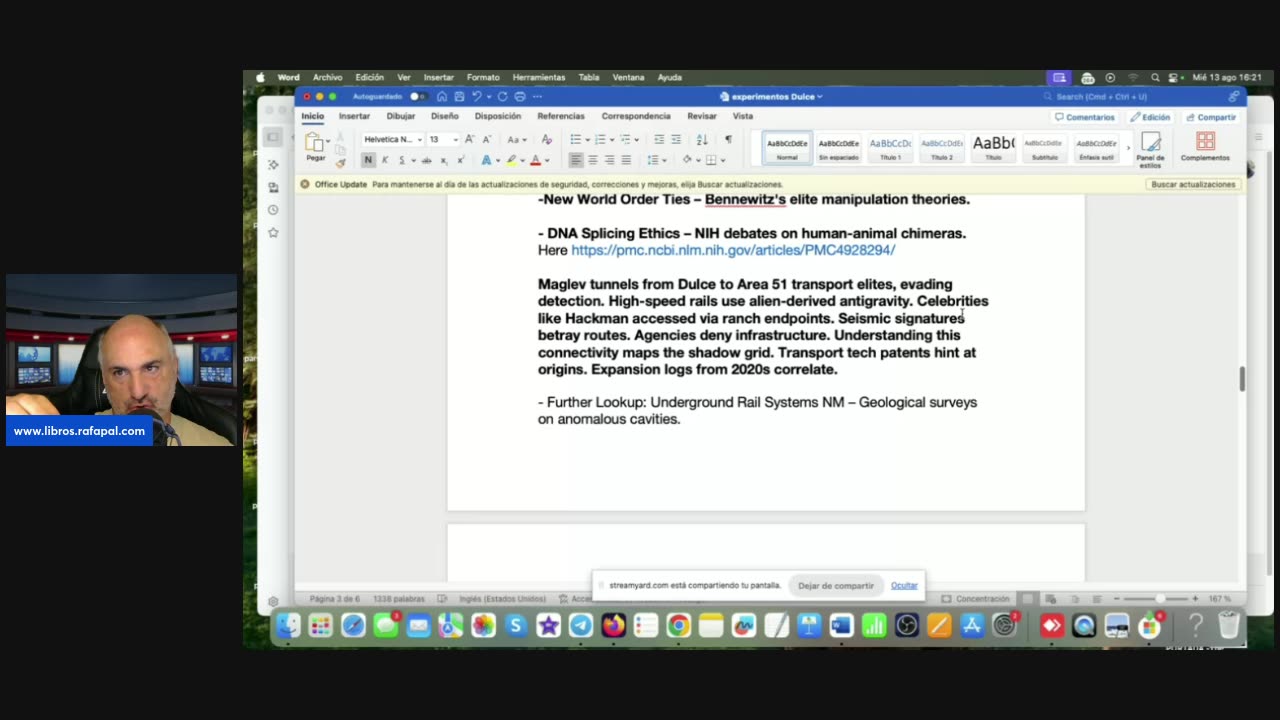
Task: Switch to the Referencias ribbon tab
Action: click(560, 116)
